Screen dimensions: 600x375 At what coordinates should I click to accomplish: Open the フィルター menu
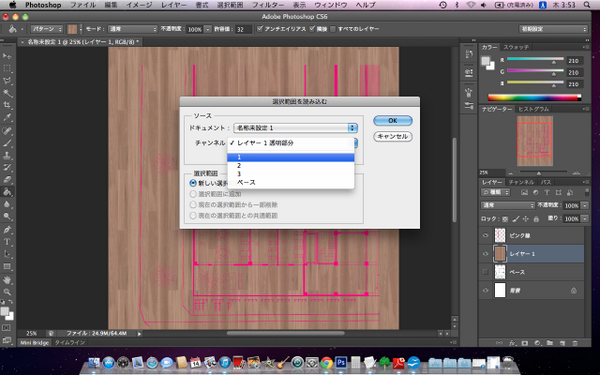tap(268, 5)
